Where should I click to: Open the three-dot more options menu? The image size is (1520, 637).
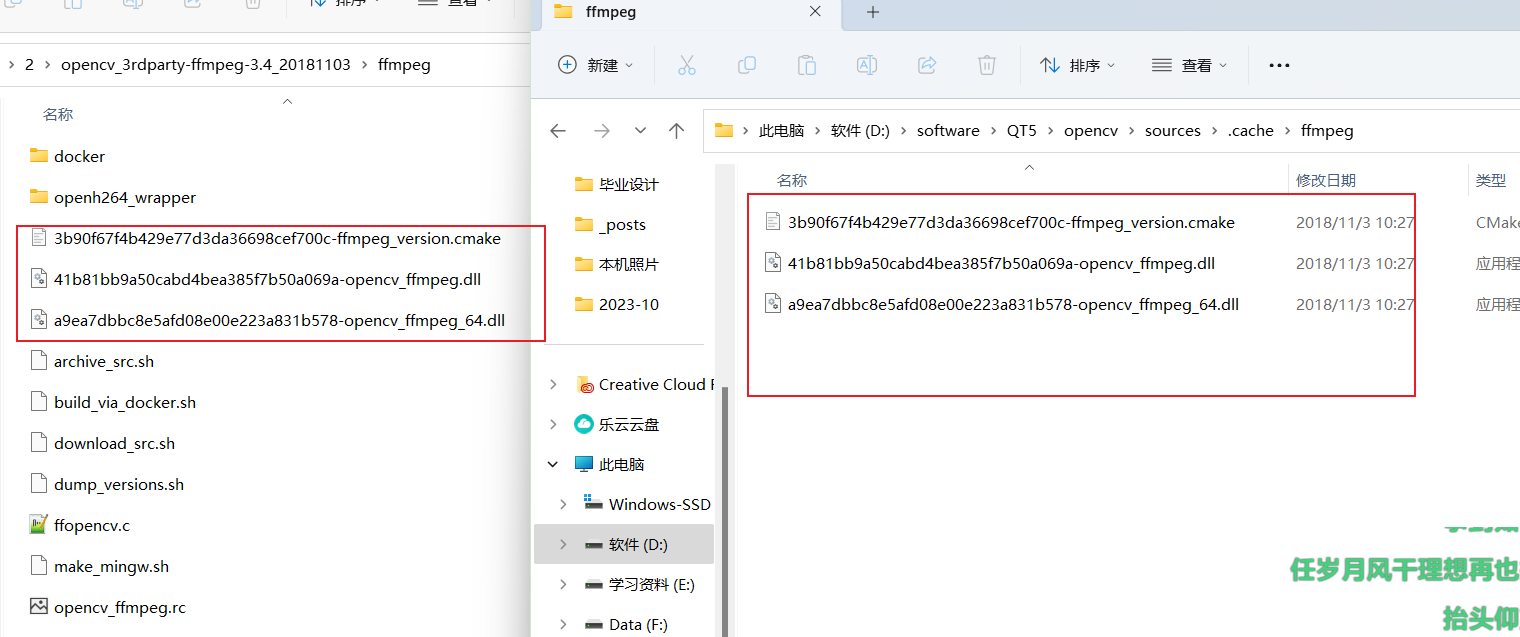(x=1279, y=65)
